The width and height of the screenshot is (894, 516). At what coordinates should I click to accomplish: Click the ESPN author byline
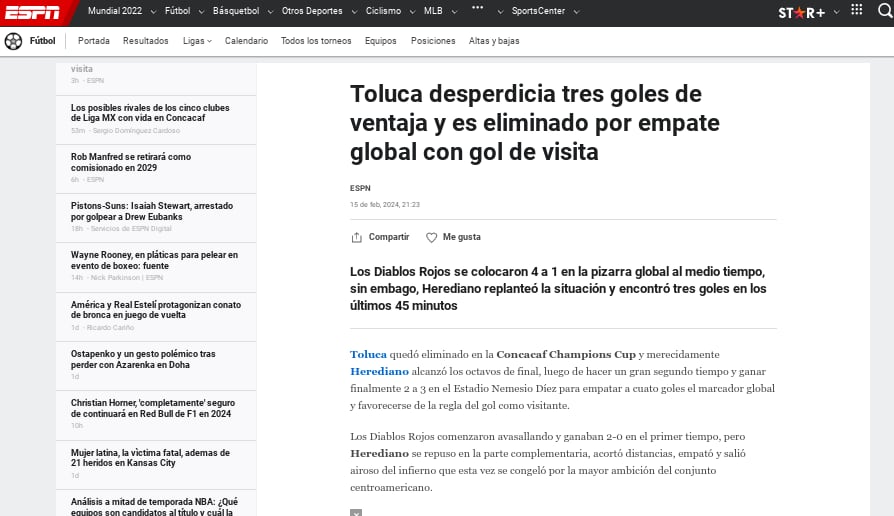360,188
